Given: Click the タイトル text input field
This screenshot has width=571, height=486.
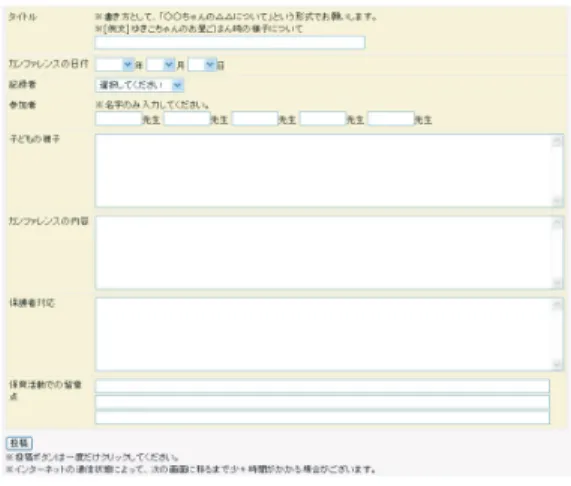Looking at the screenshot, I should 230,43.
